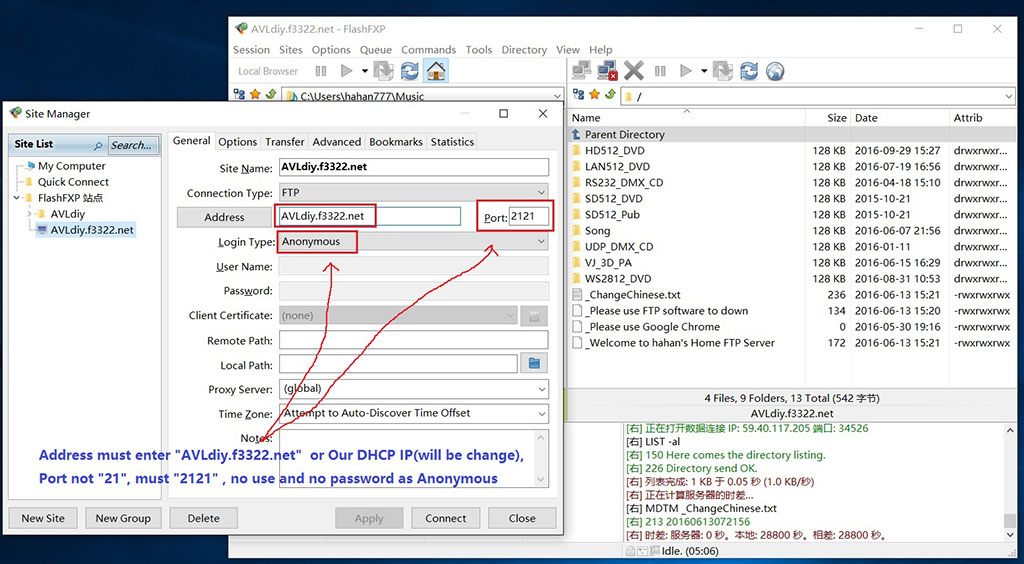This screenshot has width=1024, height=564.
Task: Open the Queue menu
Action: click(x=376, y=50)
